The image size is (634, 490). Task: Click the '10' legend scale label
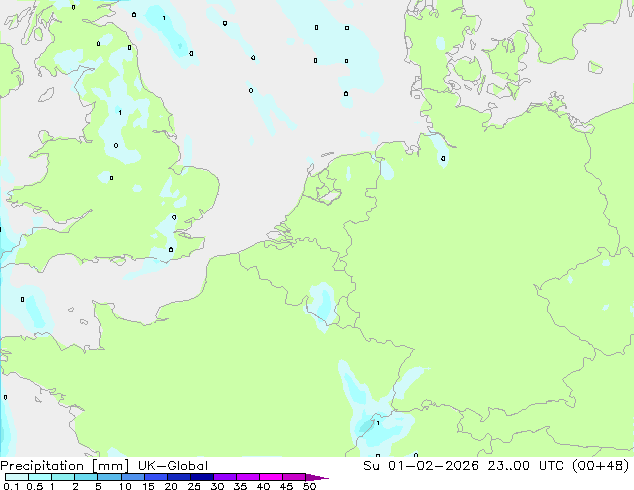pos(125,486)
